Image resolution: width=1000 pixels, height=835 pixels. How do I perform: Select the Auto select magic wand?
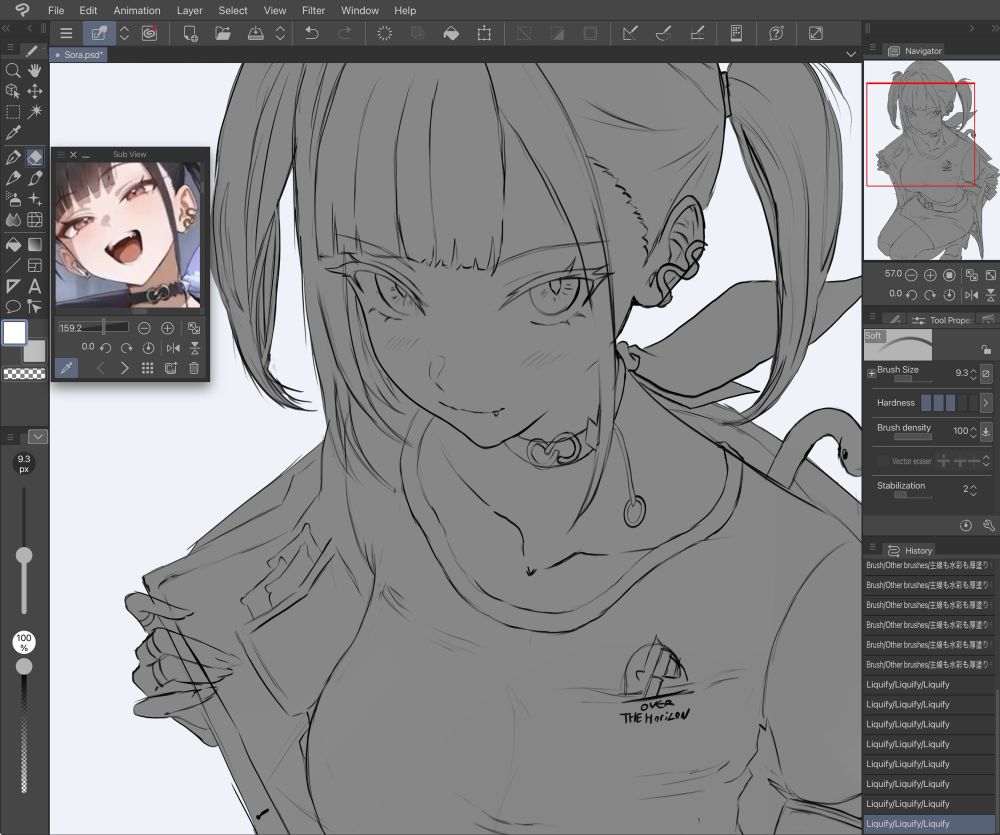point(35,112)
